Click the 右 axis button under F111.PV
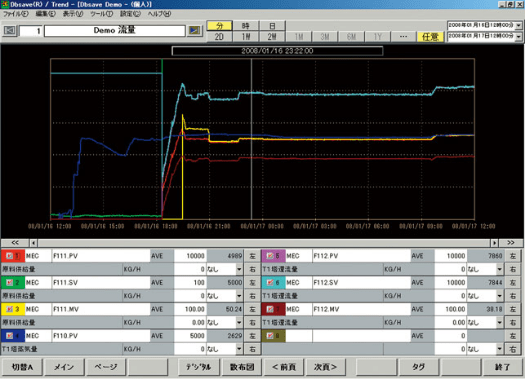This screenshot has height=379, width=525. tap(252, 269)
